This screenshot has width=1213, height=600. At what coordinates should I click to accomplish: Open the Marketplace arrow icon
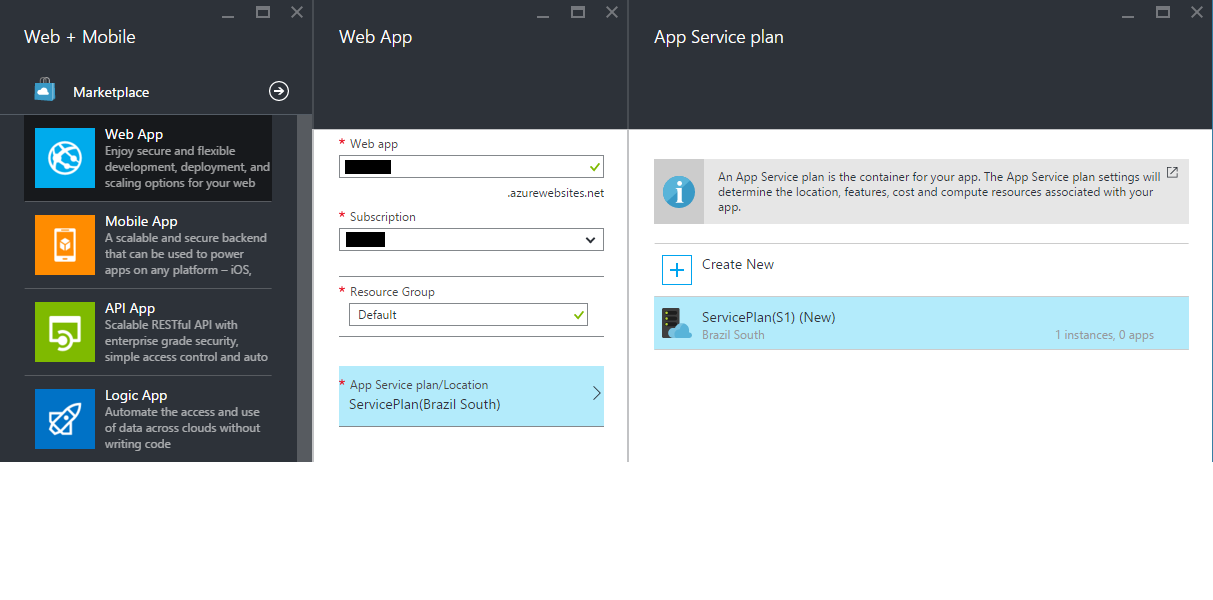click(x=279, y=91)
